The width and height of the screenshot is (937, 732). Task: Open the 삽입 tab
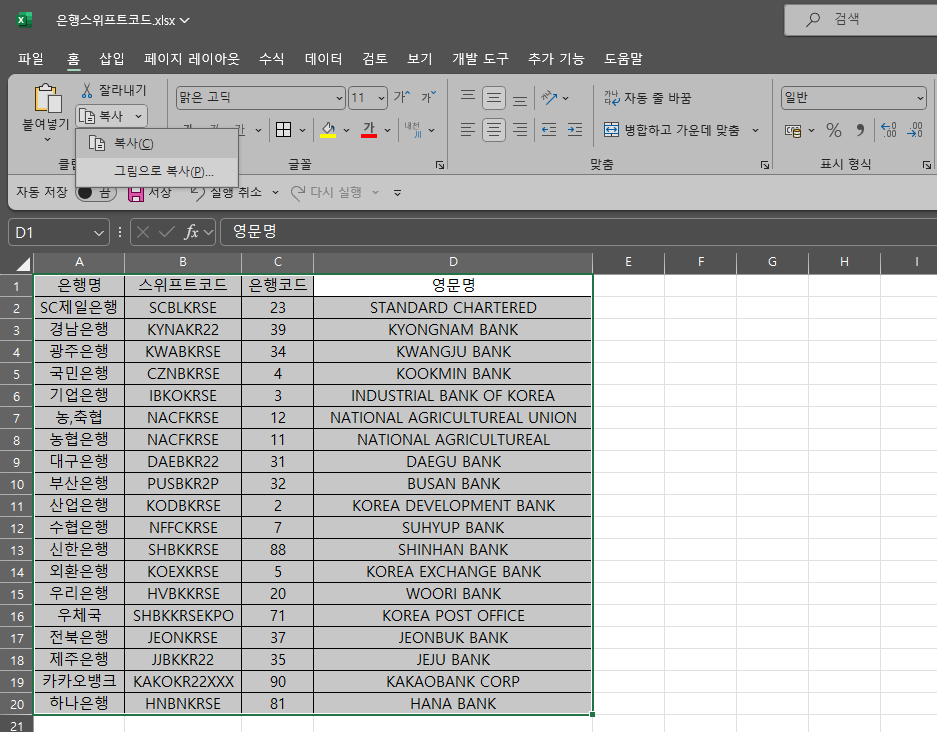click(112, 59)
